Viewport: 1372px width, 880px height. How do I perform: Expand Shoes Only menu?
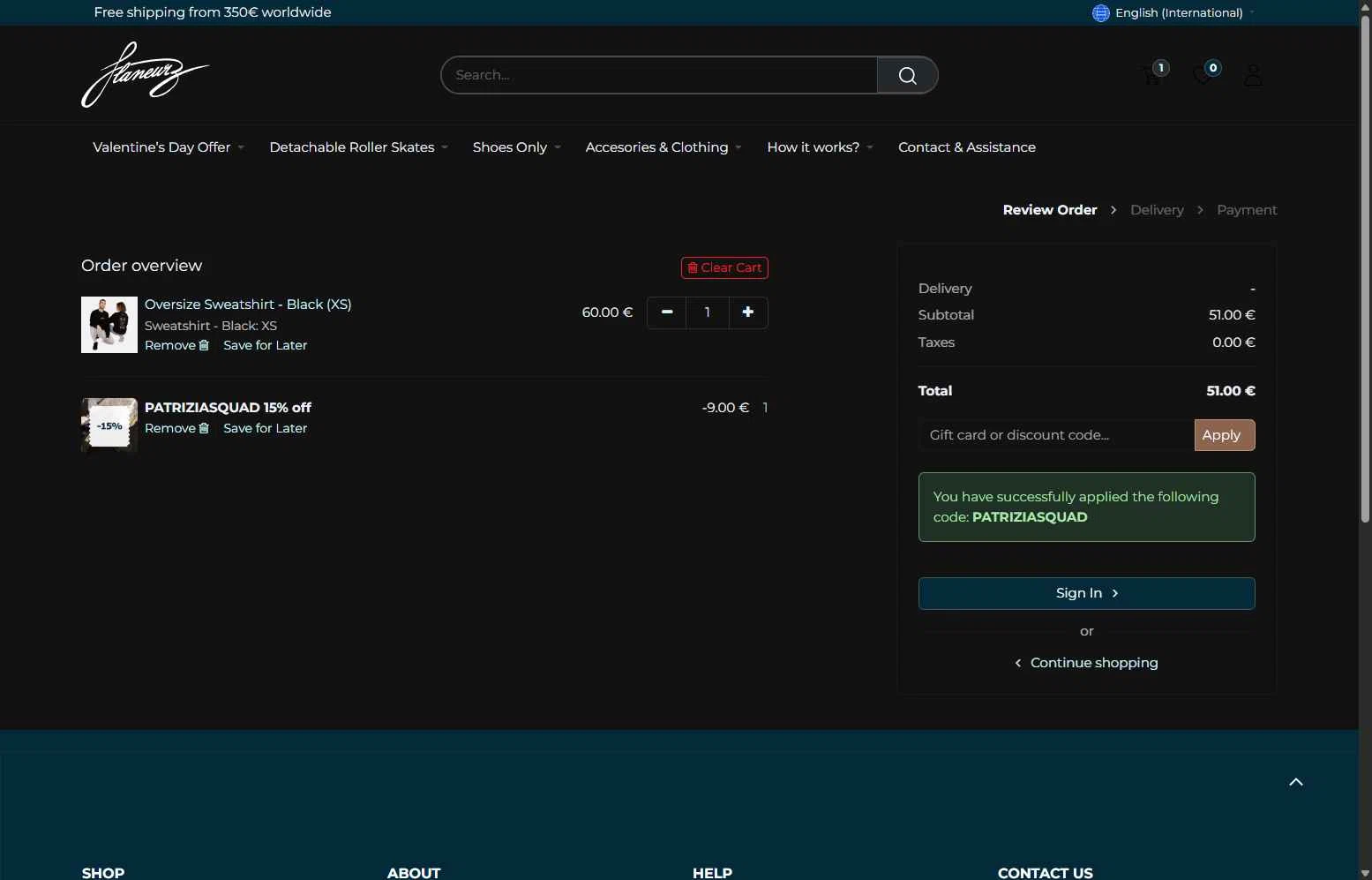[x=516, y=147]
